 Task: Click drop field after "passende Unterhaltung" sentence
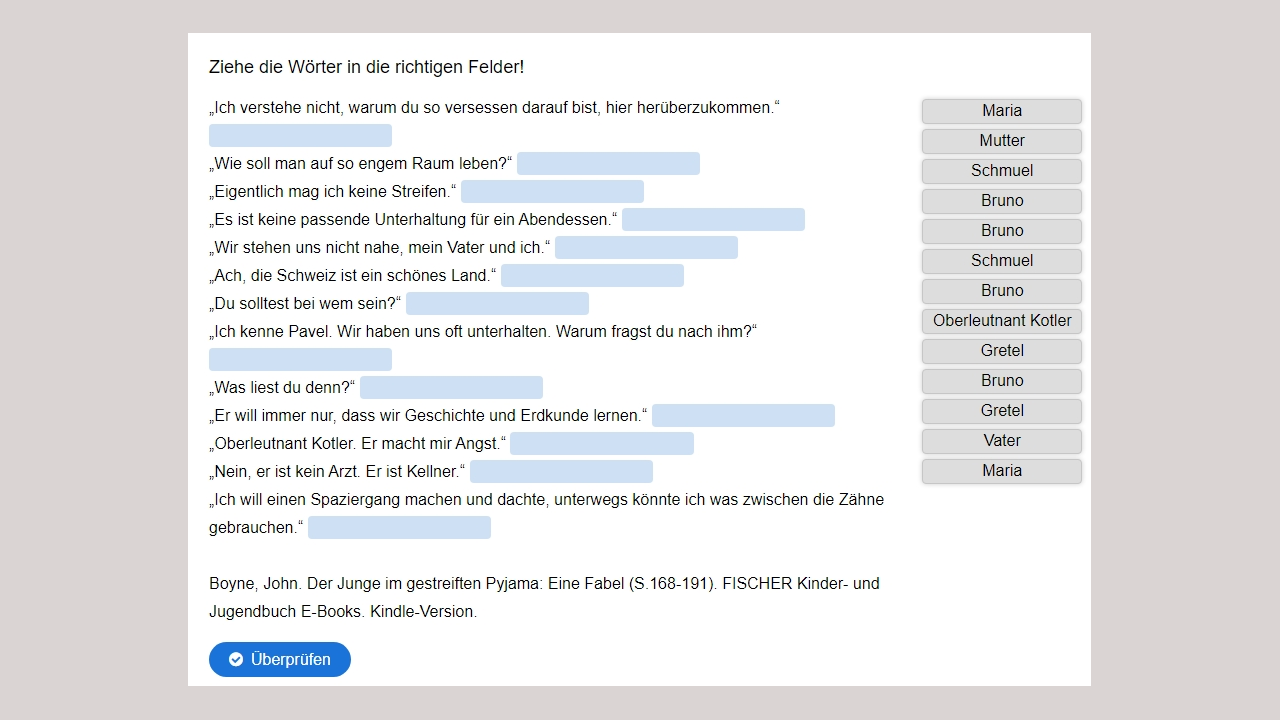[713, 220]
